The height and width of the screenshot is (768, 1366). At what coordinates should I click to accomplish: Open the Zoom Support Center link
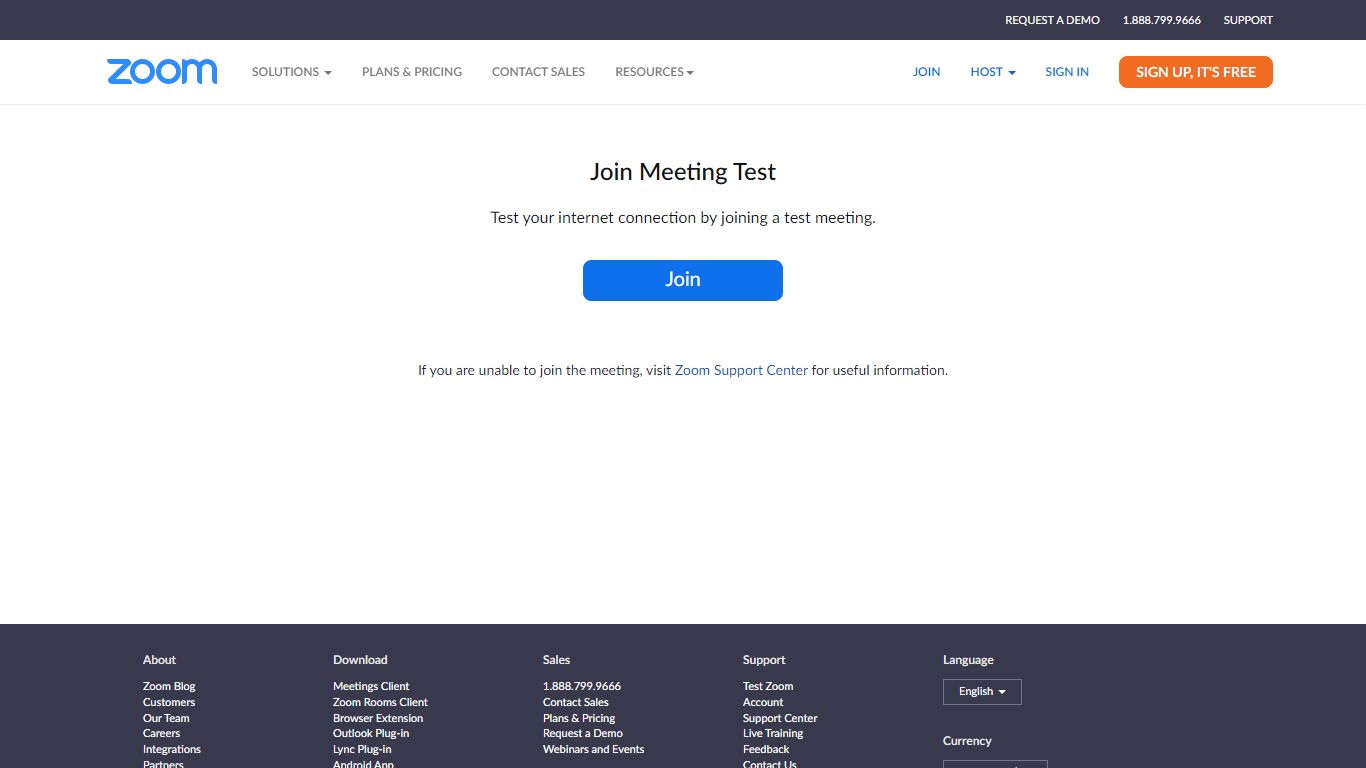(741, 370)
